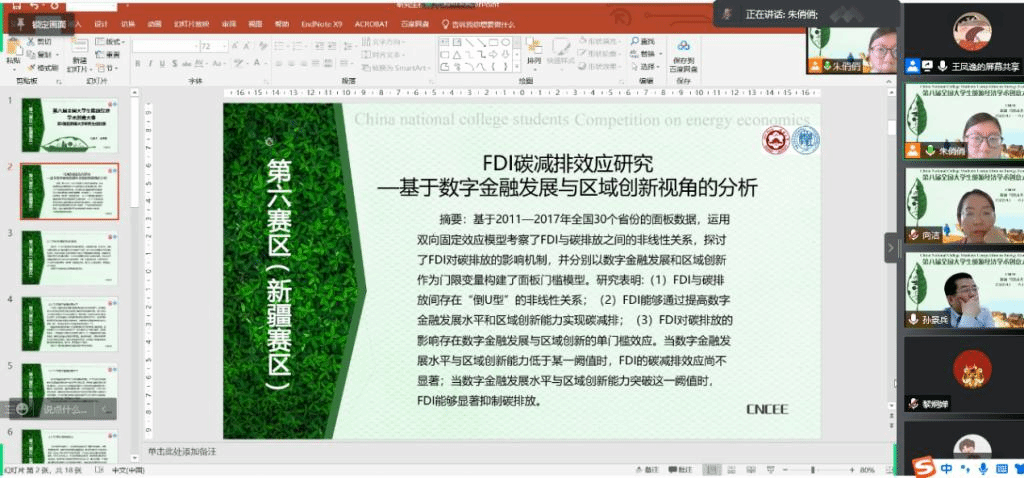Open the Design (设计) ribbon tab
The height and width of the screenshot is (478, 1024).
coord(101,24)
